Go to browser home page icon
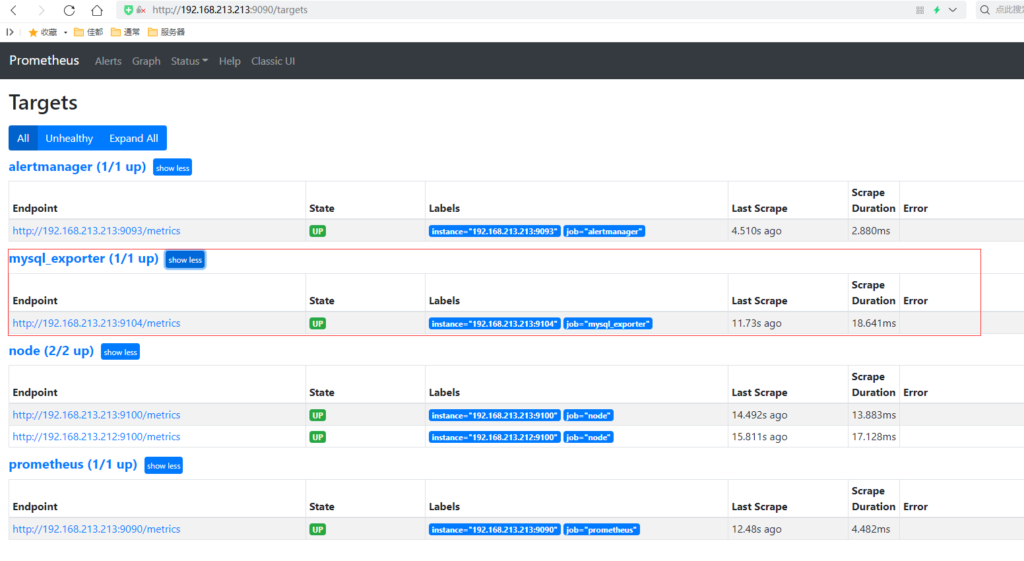The image size is (1024, 561). (x=96, y=10)
